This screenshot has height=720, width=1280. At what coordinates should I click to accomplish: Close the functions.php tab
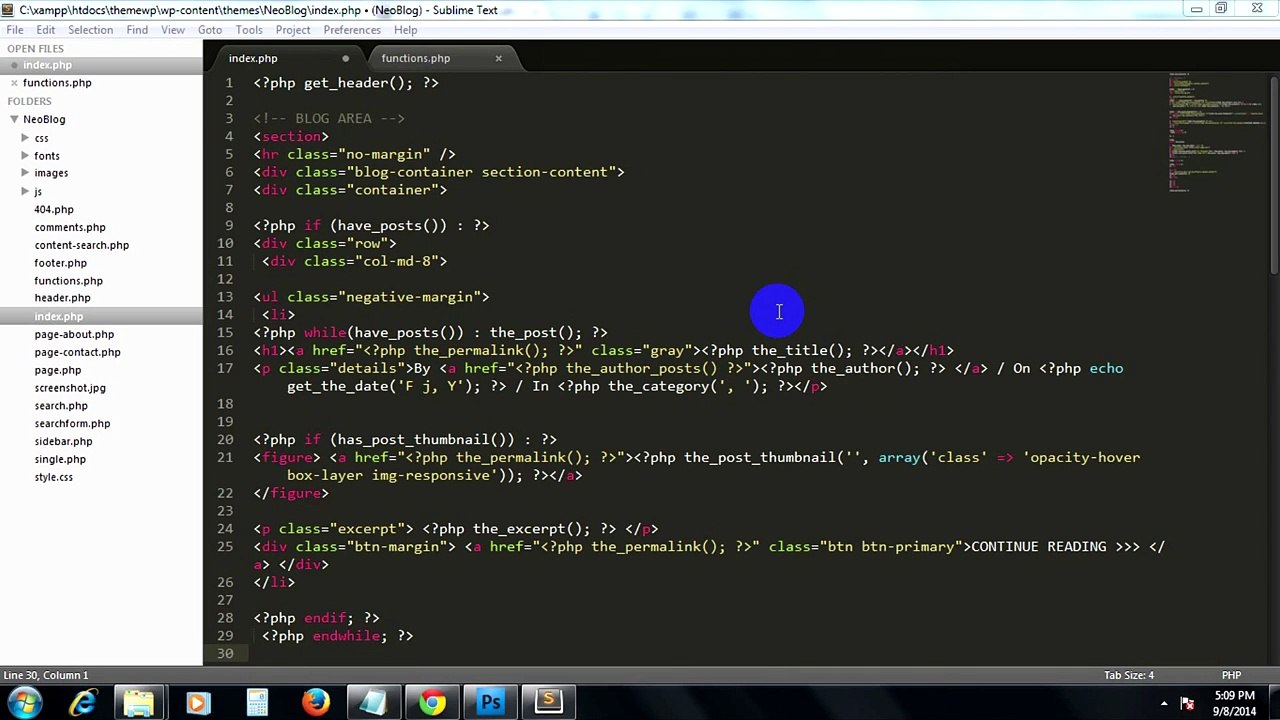[x=498, y=58]
